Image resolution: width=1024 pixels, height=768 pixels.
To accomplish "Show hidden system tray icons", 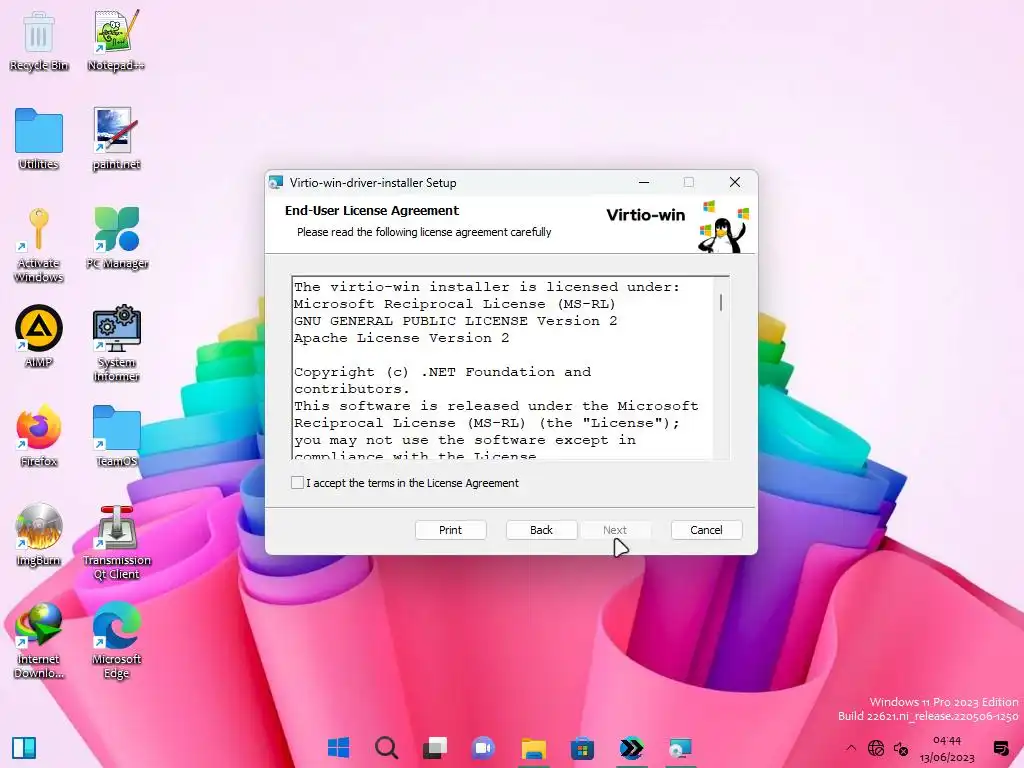I will click(850, 748).
